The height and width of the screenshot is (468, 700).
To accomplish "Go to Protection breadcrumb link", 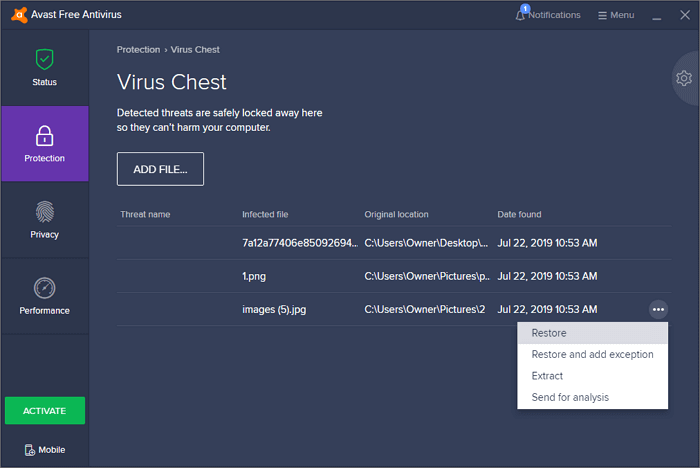I will tap(138, 50).
